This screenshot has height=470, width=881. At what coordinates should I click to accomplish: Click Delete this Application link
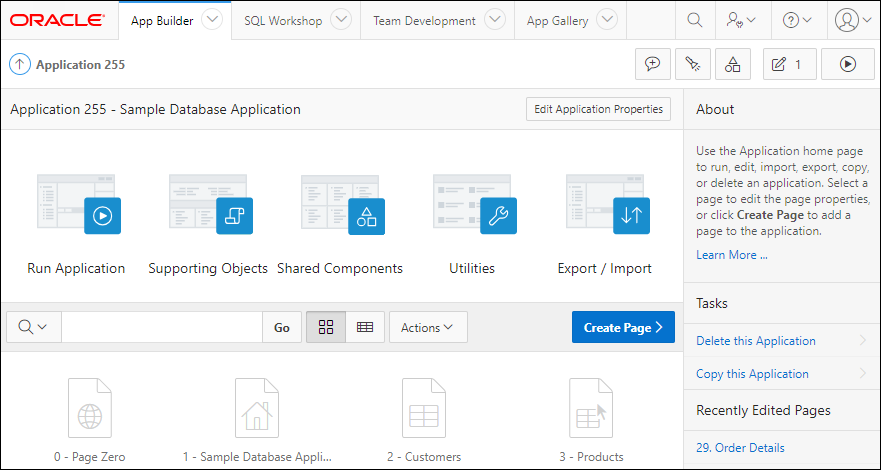[756, 341]
